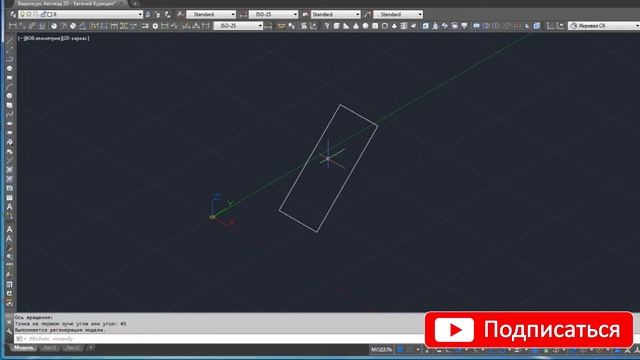
Task: Click layer 0 color swatch
Action: point(49,14)
